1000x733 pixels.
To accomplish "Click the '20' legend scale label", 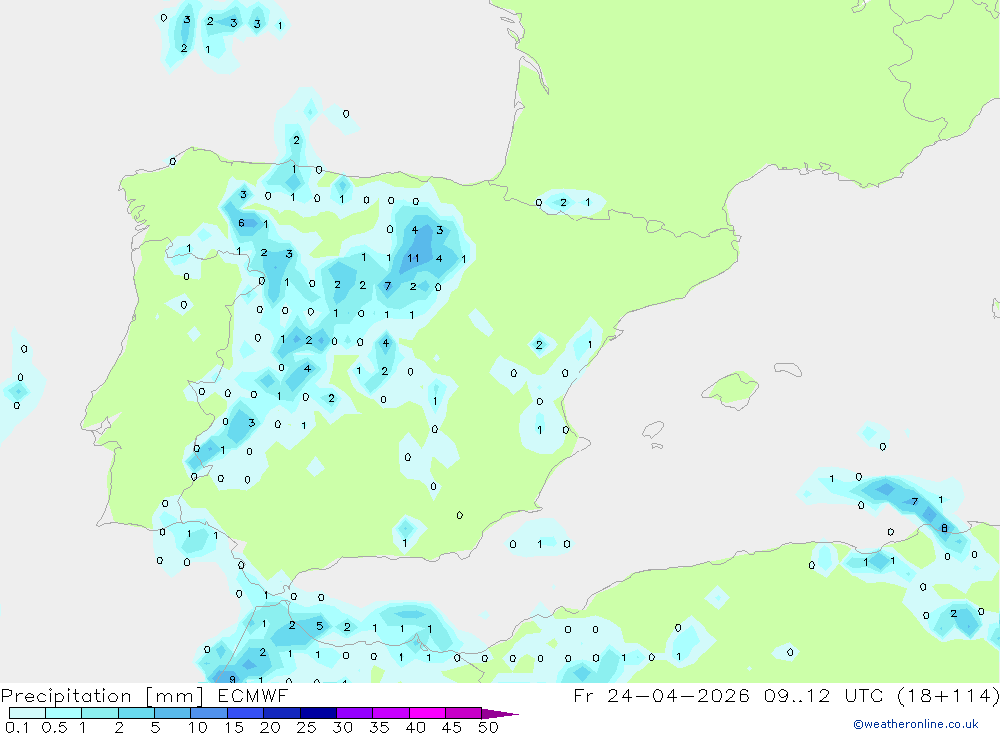I will pyautogui.click(x=270, y=727).
